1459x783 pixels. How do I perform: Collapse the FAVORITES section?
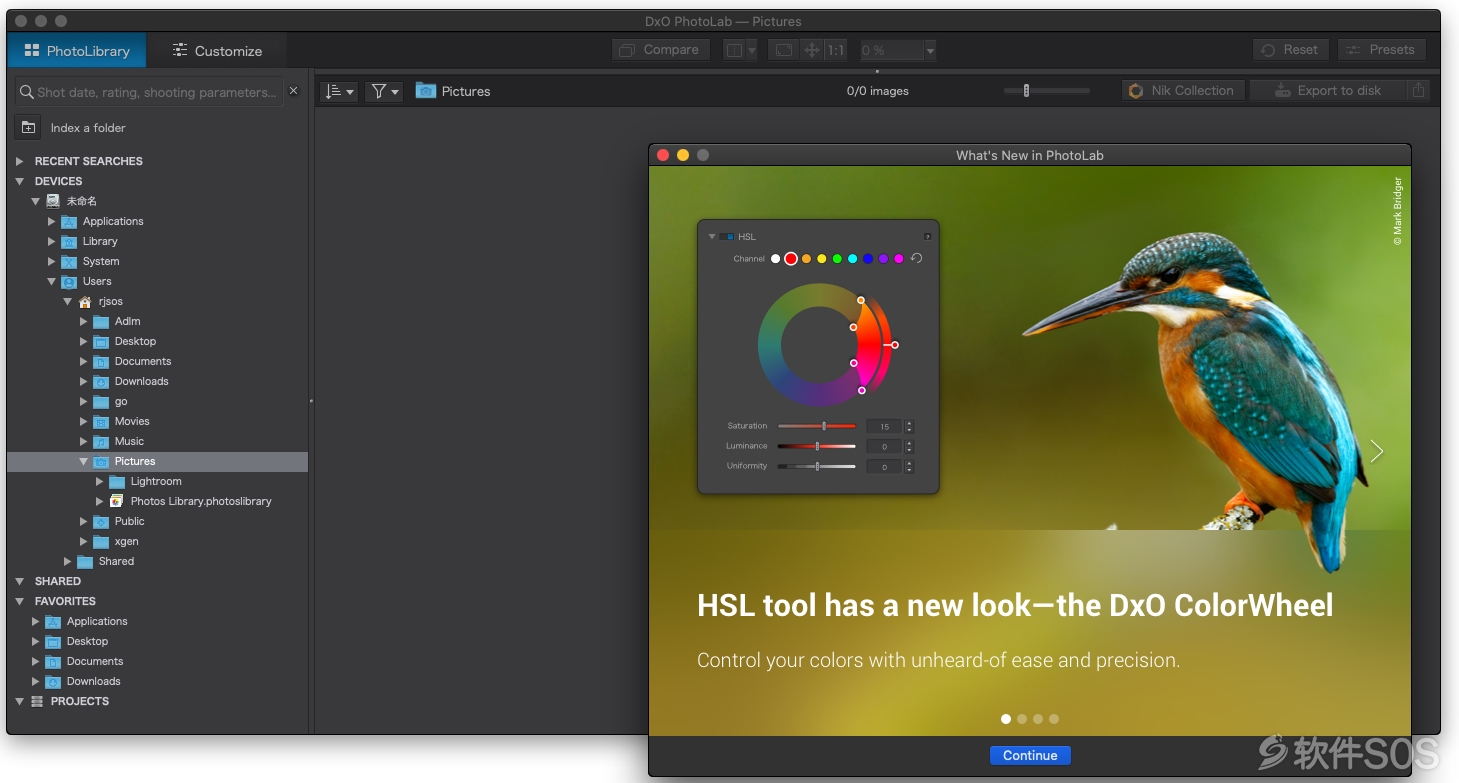pyautogui.click(x=20, y=601)
